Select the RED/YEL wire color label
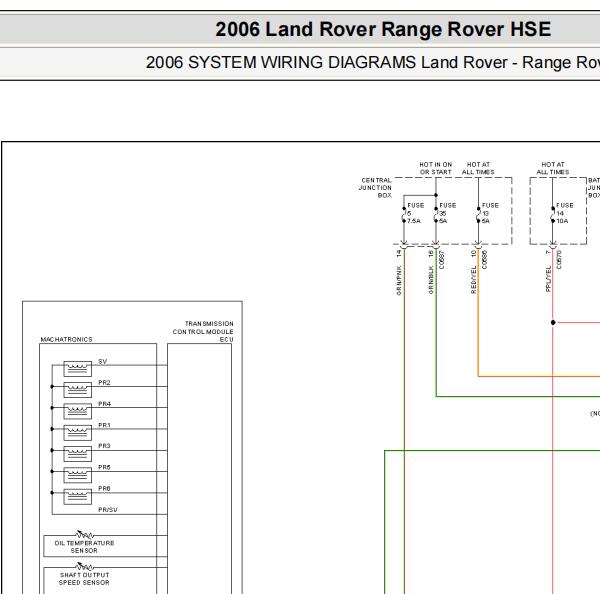 pos(473,279)
